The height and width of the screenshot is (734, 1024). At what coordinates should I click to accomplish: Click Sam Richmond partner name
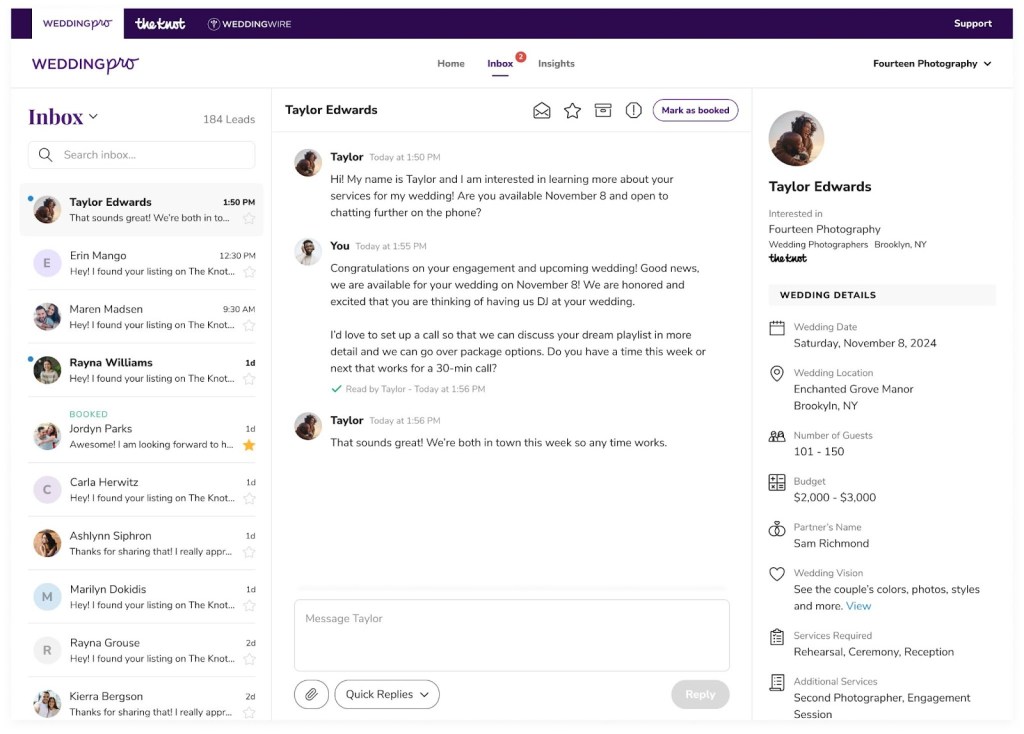(831, 543)
